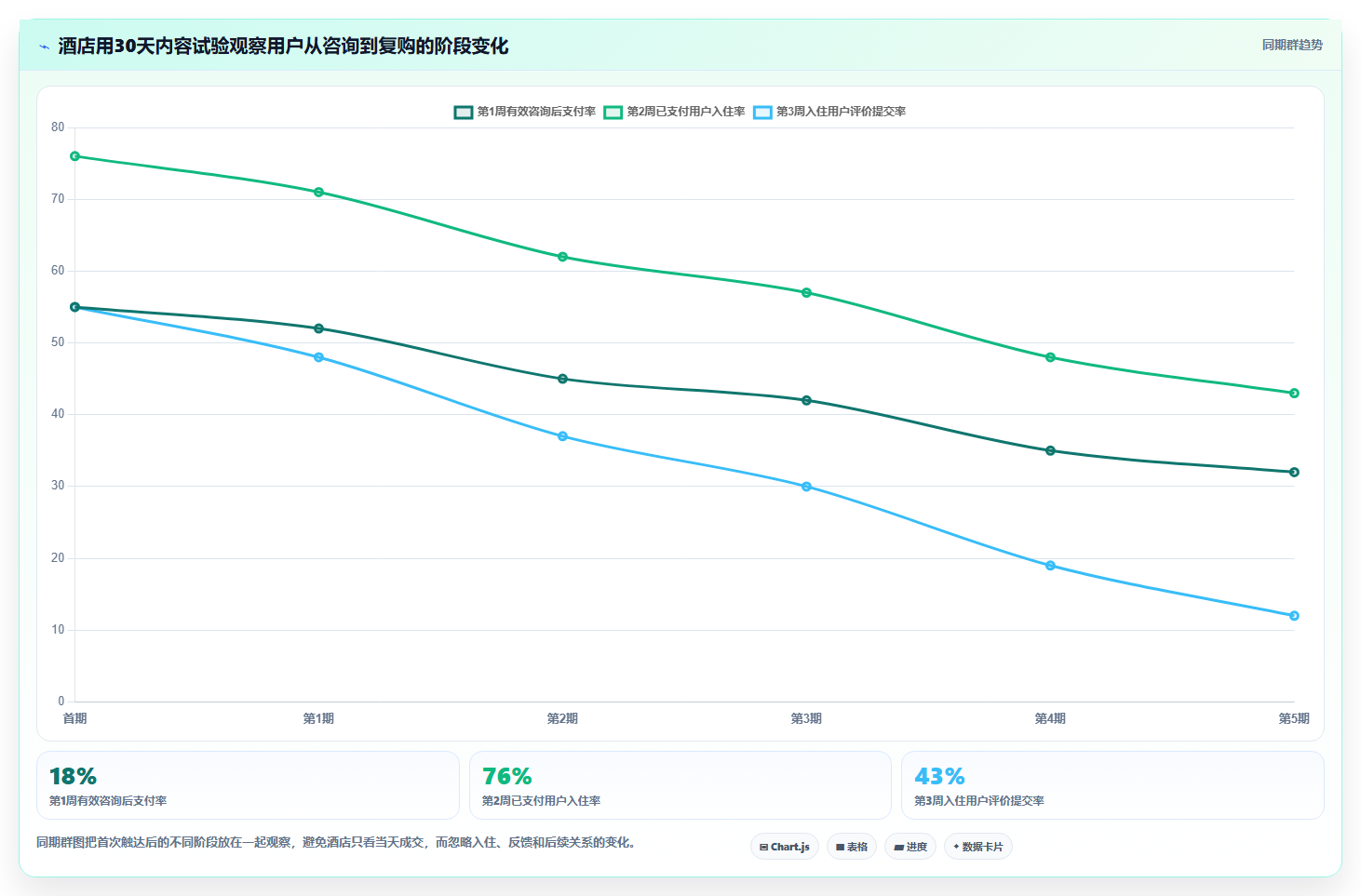The width and height of the screenshot is (1361, 896).
Task: Click blue line point at 第5期 value 12
Action: [1294, 616]
